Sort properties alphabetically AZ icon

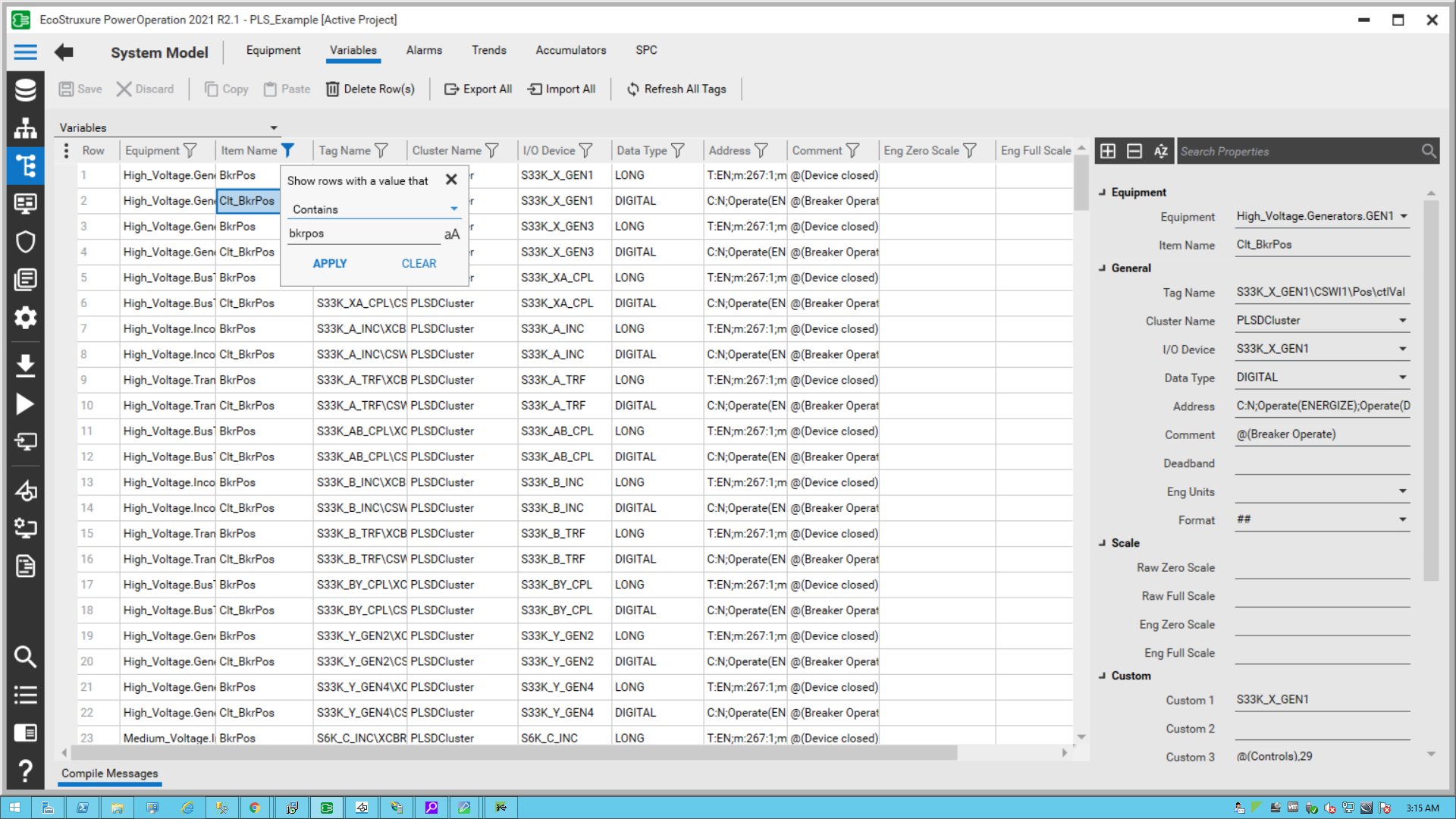1161,151
